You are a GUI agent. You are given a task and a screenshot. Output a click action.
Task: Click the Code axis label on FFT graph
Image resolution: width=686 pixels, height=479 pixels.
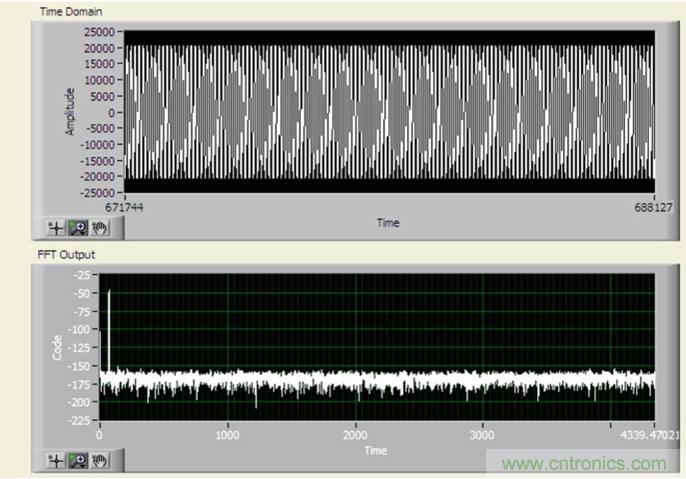(x=58, y=347)
